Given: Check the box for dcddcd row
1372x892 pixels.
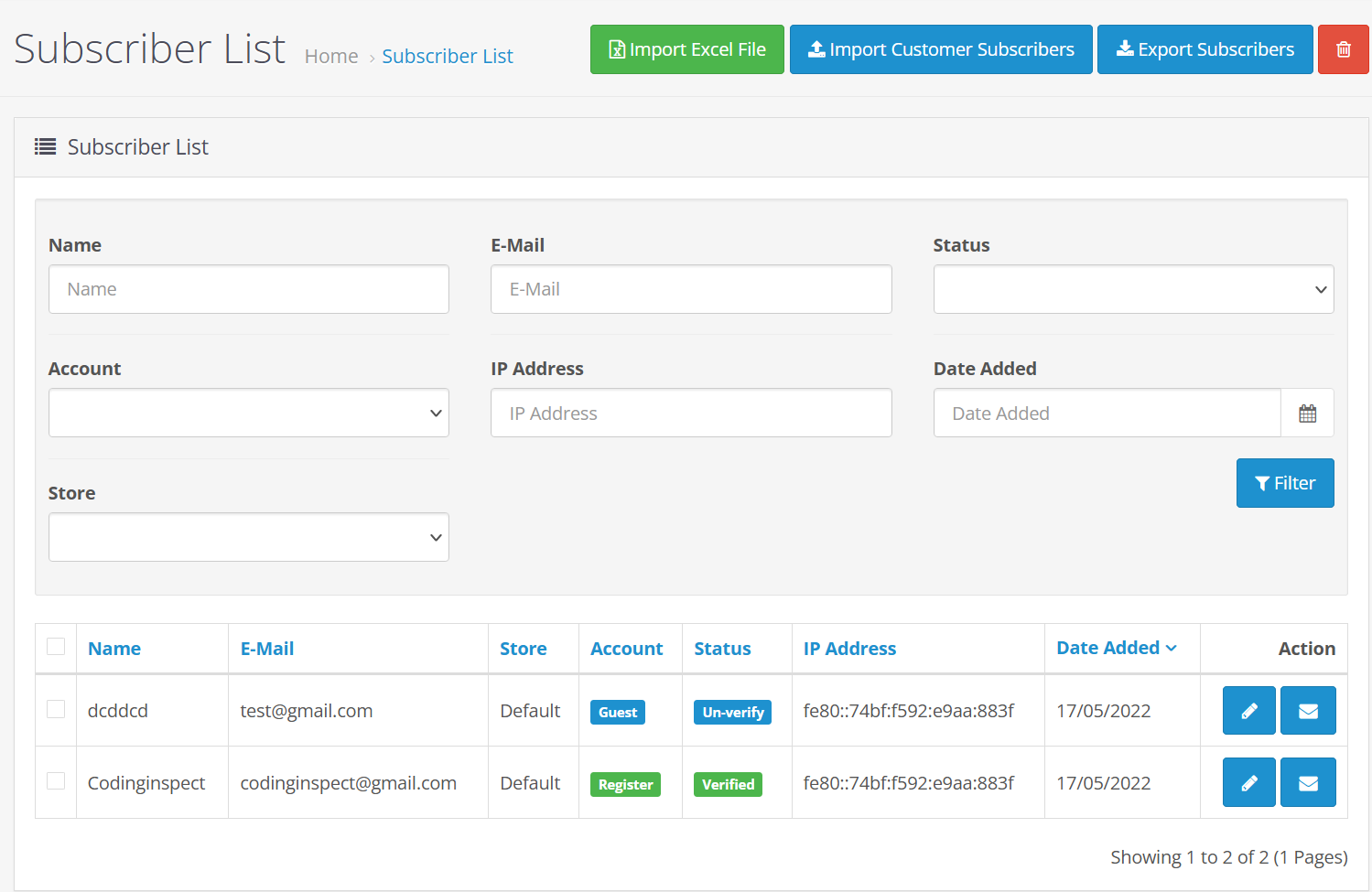Looking at the screenshot, I should (x=56, y=710).
